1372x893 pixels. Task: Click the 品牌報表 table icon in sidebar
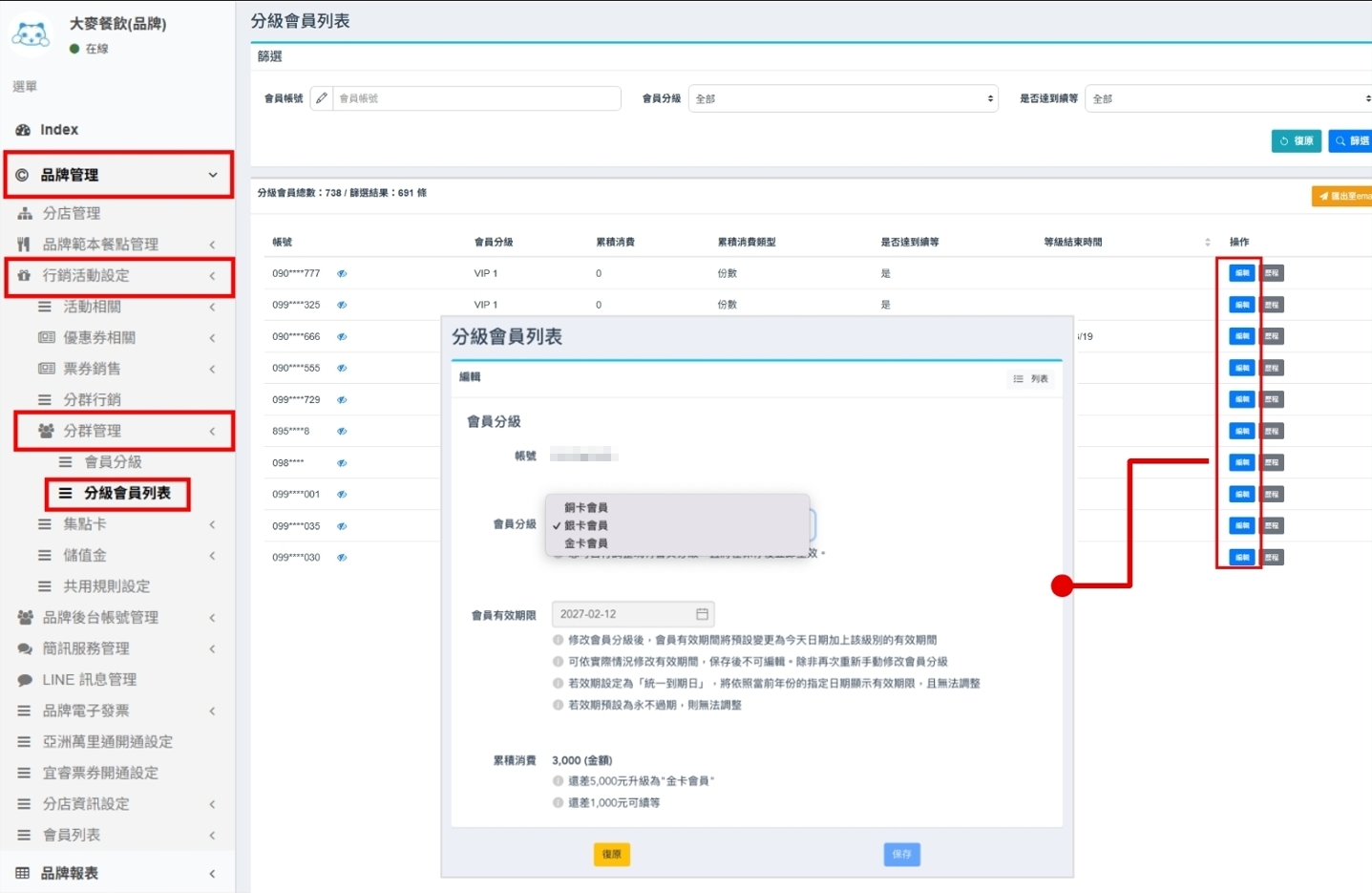coord(23,873)
